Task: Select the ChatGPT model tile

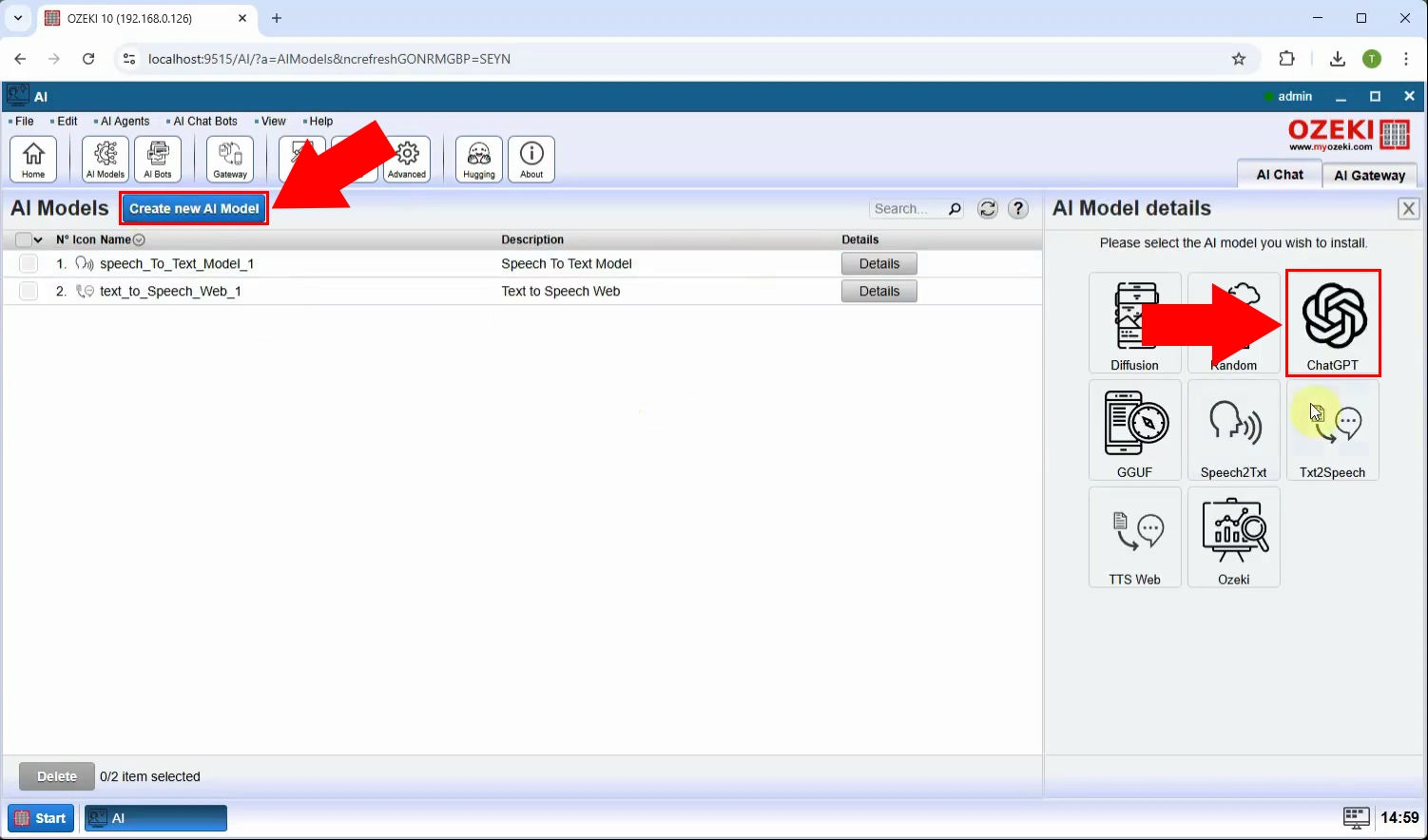Action: (x=1333, y=323)
